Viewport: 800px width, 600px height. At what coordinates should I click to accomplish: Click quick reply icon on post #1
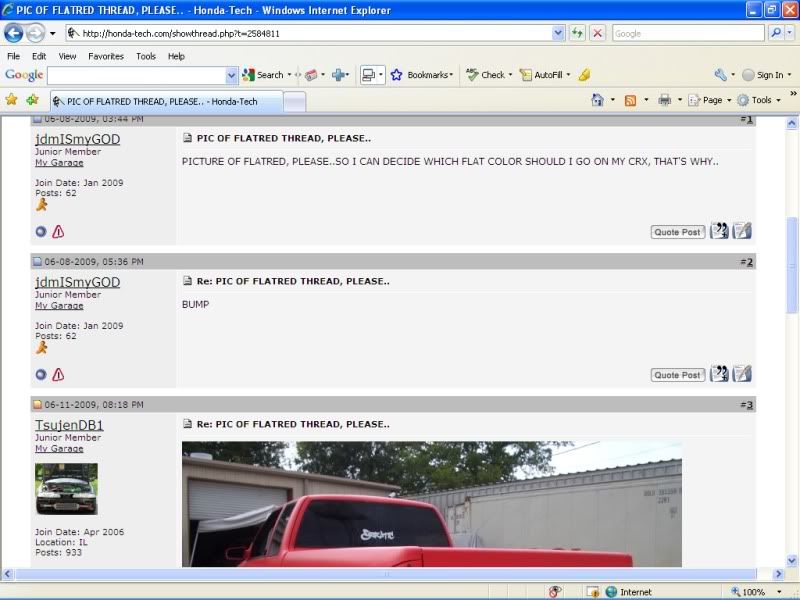pos(742,231)
